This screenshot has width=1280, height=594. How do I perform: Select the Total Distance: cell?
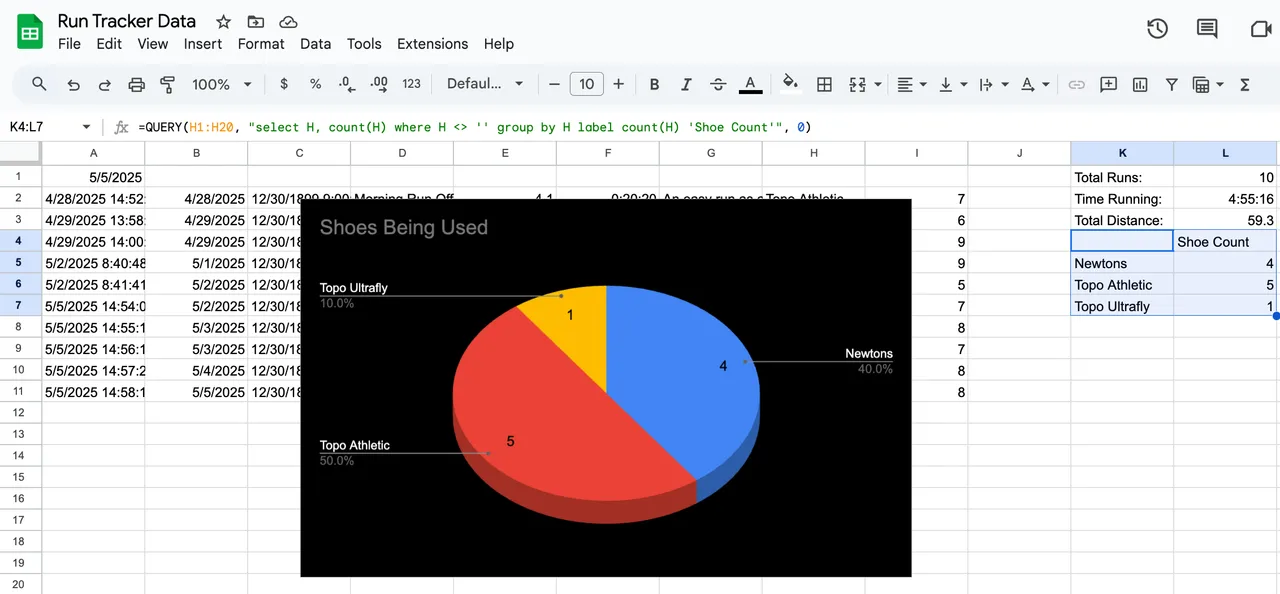[x=1122, y=220]
